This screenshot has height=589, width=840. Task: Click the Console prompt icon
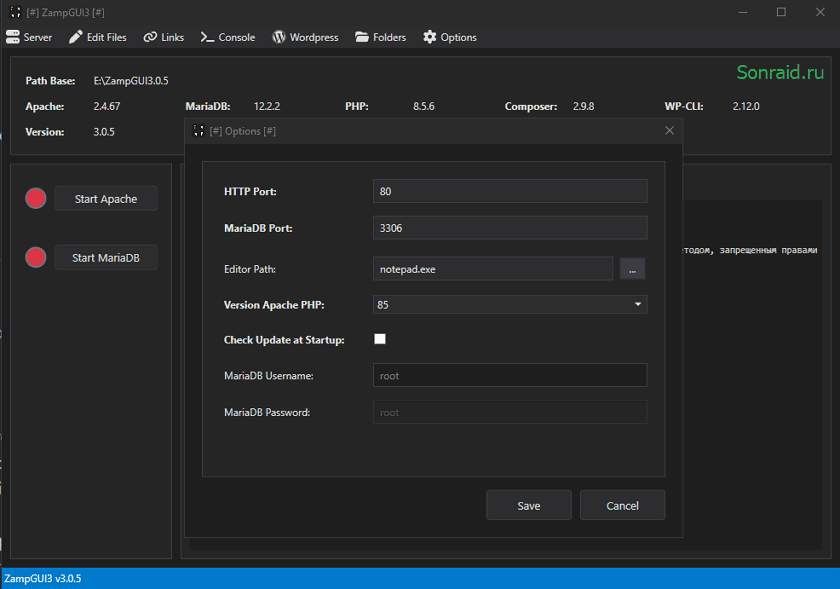(x=207, y=37)
